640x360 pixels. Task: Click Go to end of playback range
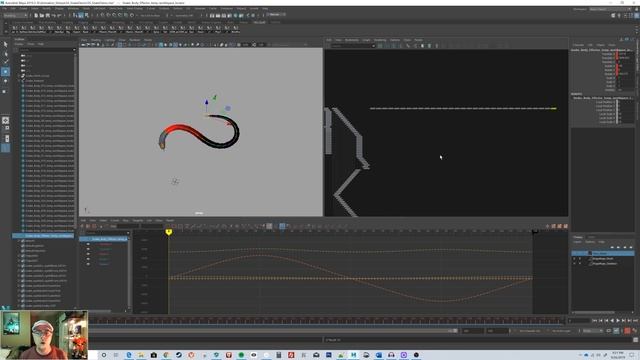[x=636, y=321]
